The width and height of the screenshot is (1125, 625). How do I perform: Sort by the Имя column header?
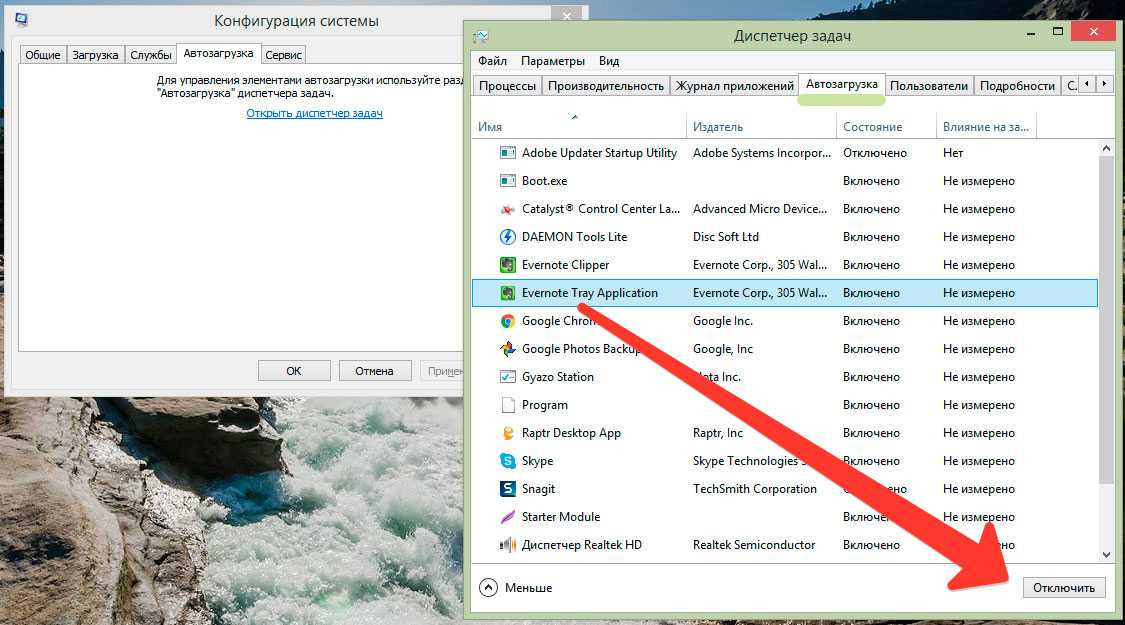(x=579, y=126)
